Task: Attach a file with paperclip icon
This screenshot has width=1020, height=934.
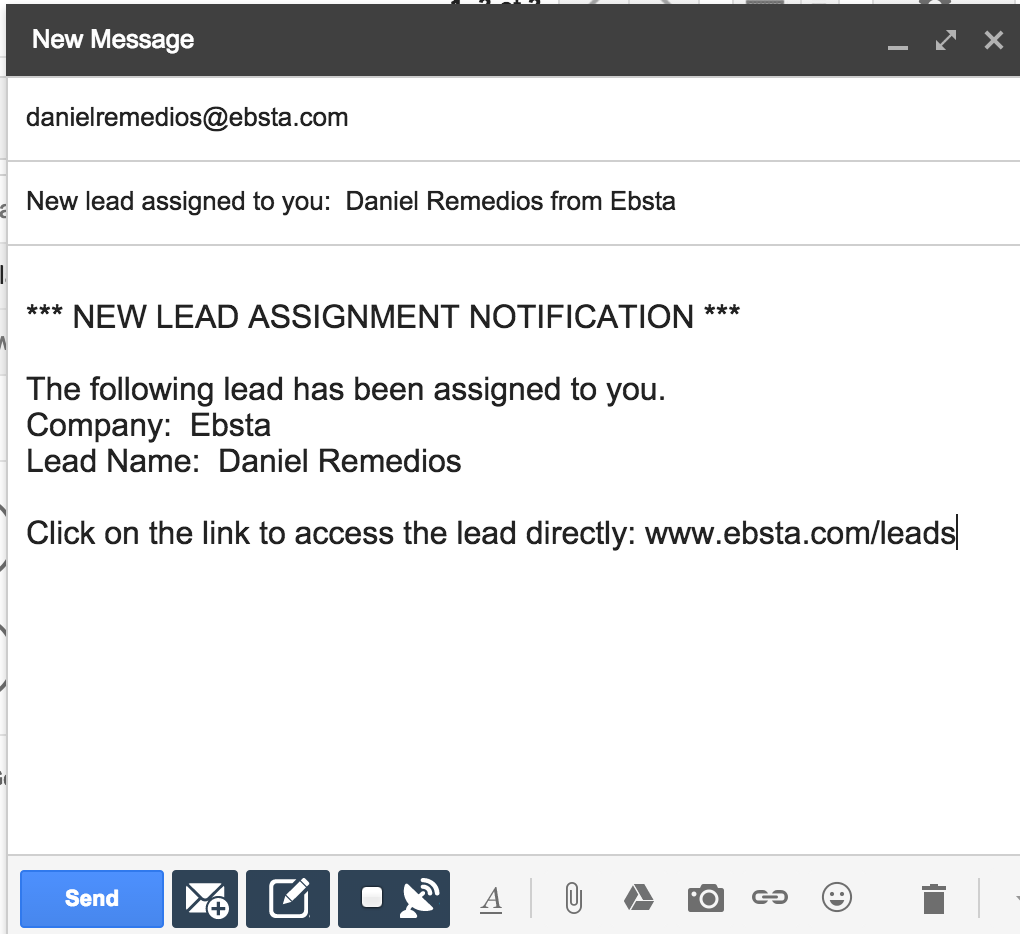Action: coord(573,898)
